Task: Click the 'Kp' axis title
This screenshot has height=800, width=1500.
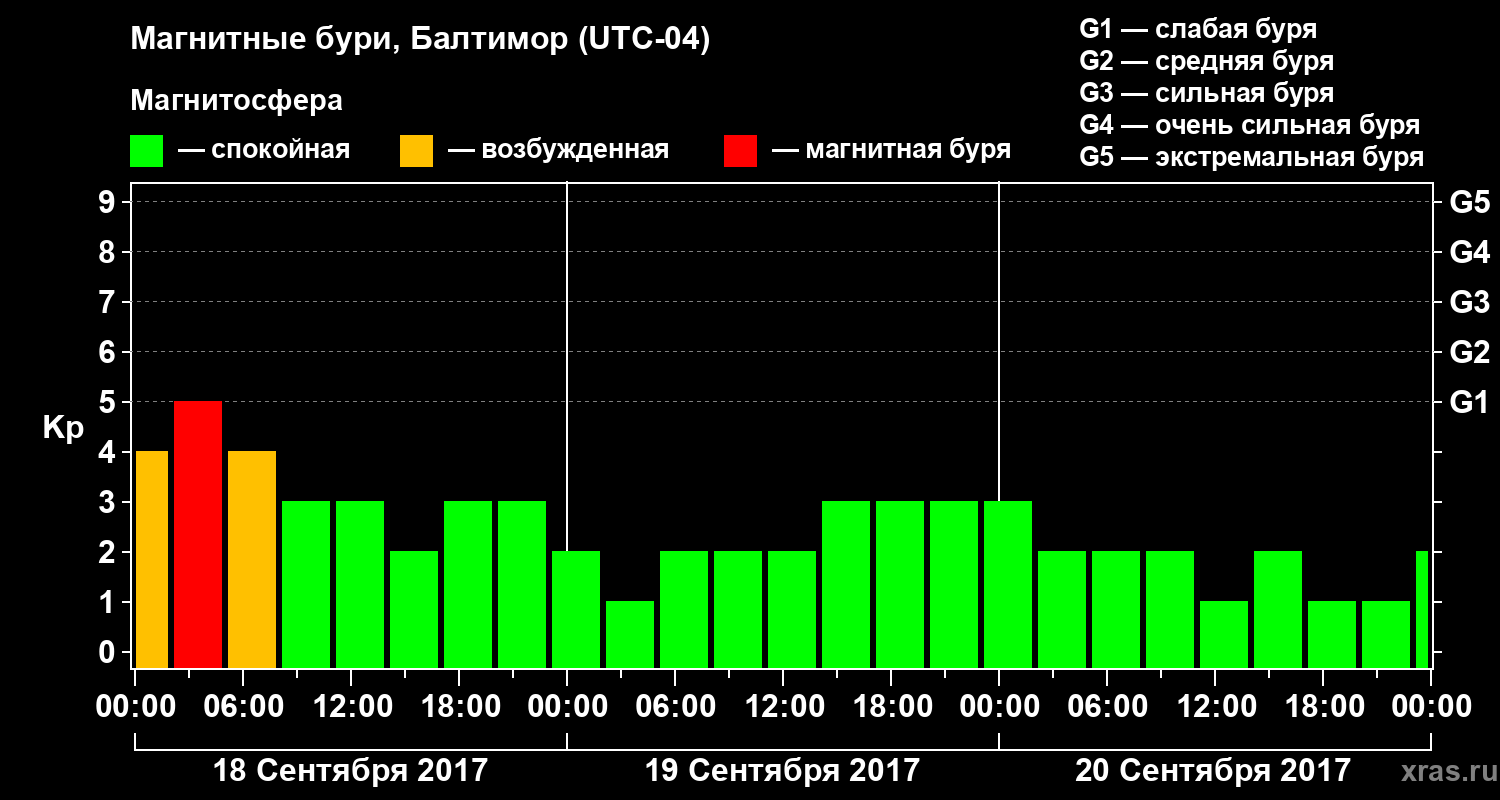Action: tap(63, 428)
